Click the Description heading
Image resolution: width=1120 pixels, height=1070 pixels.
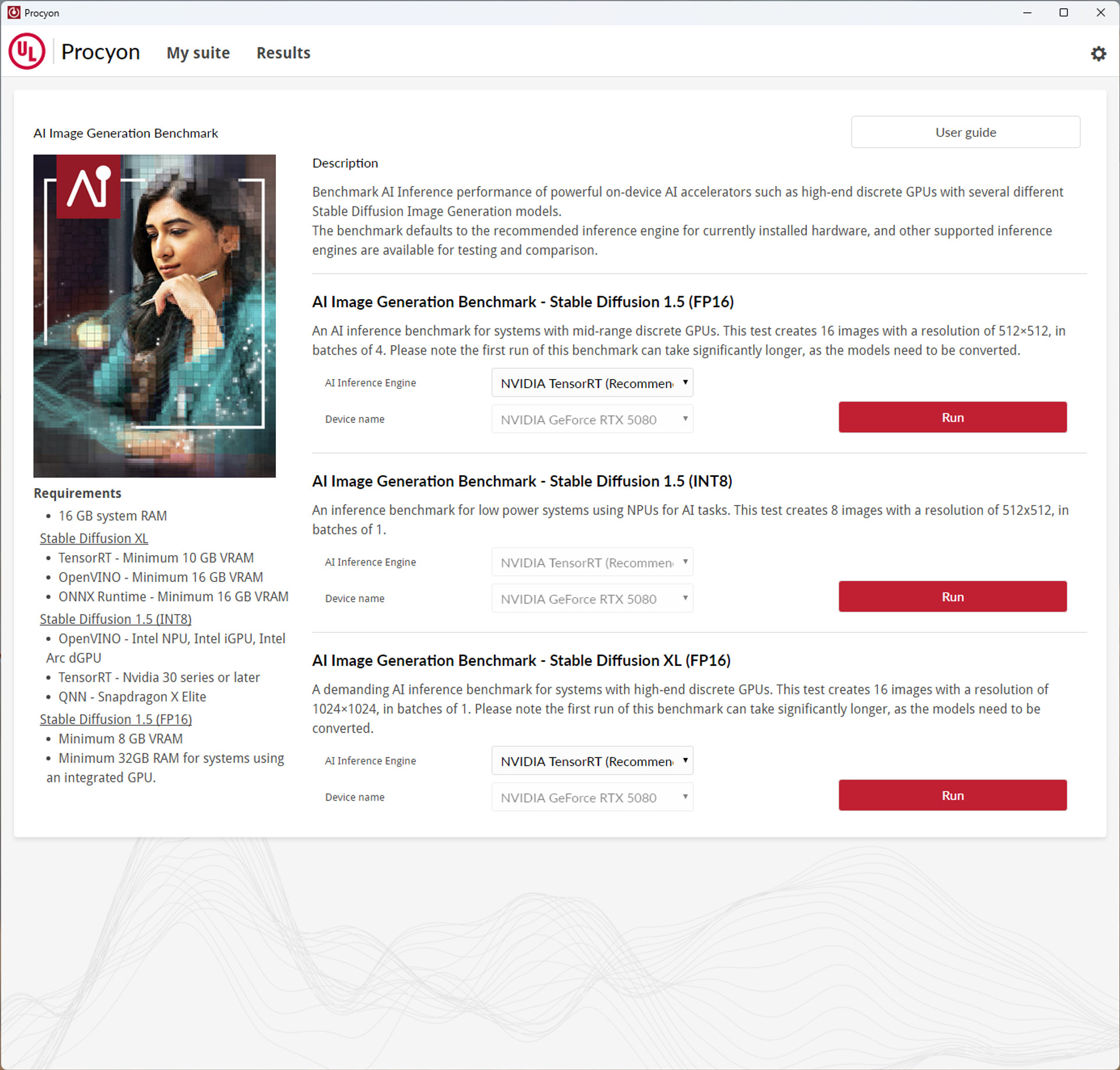click(x=345, y=163)
